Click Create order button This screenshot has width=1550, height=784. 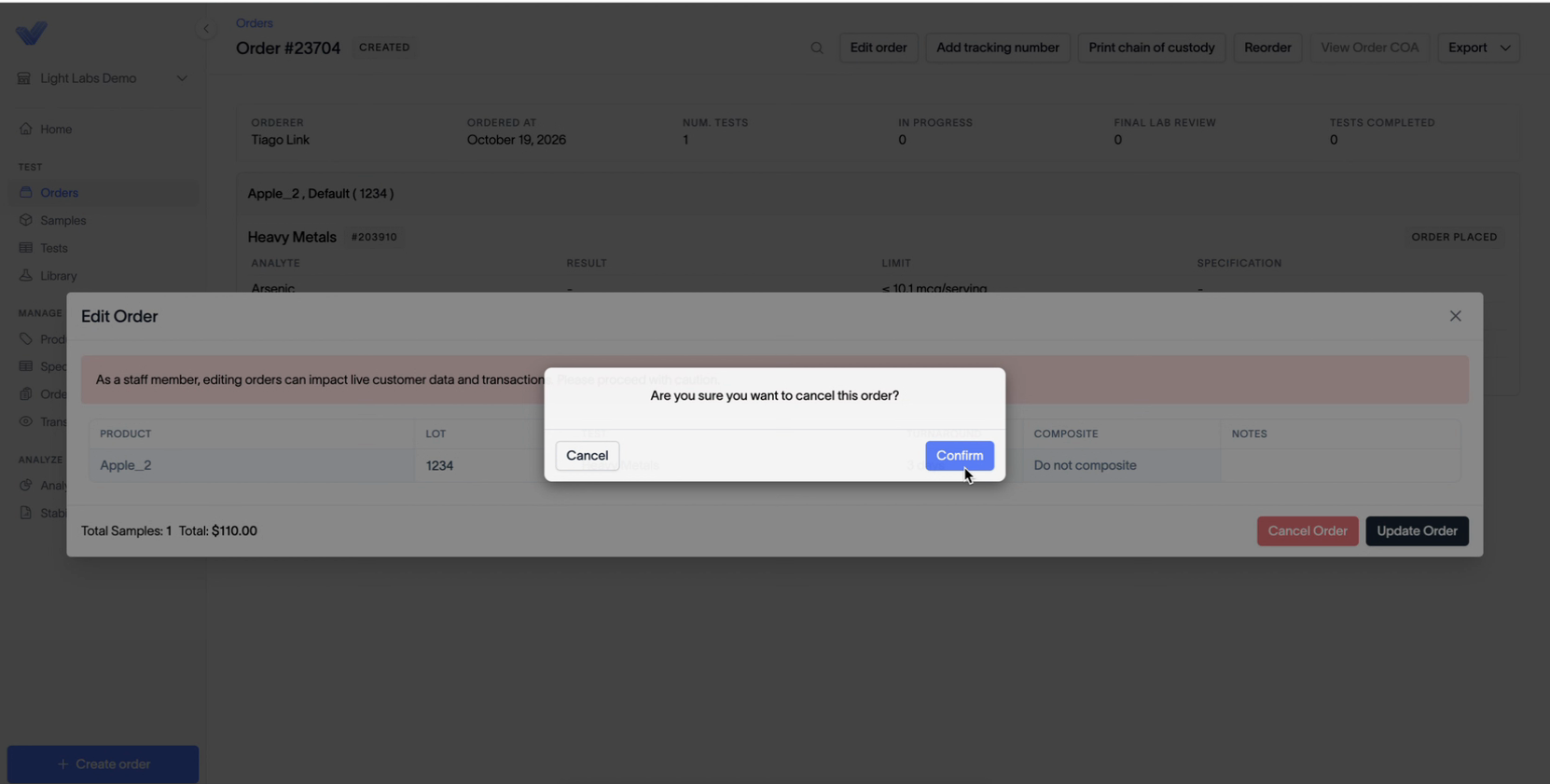click(103, 764)
